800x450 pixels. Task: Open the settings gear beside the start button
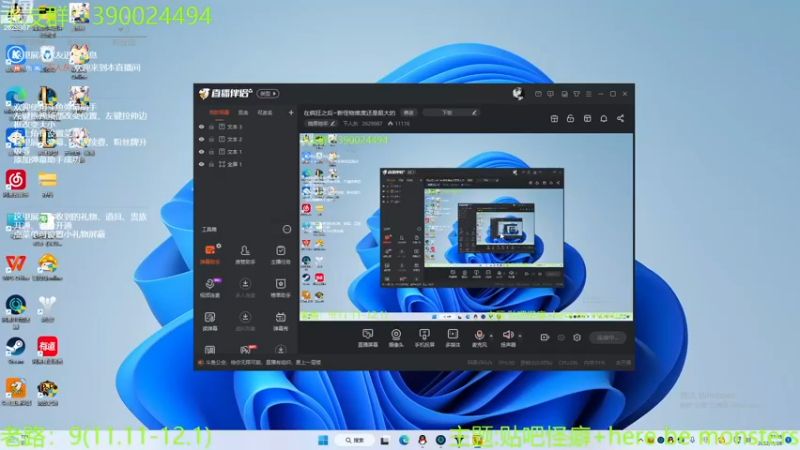(577, 337)
